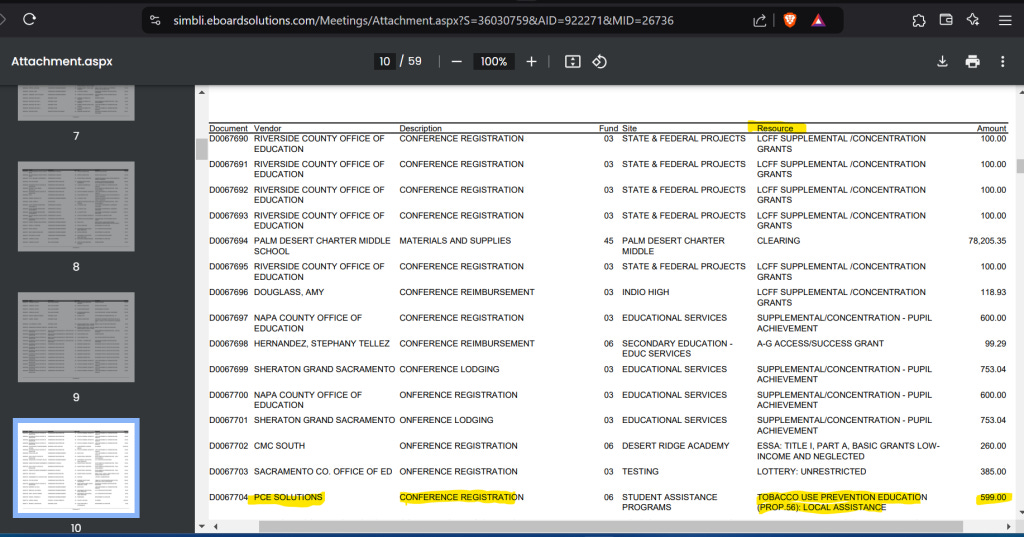Rotate the PDF counterclockwise
Viewport: 1024px width, 537px height.
600,61
